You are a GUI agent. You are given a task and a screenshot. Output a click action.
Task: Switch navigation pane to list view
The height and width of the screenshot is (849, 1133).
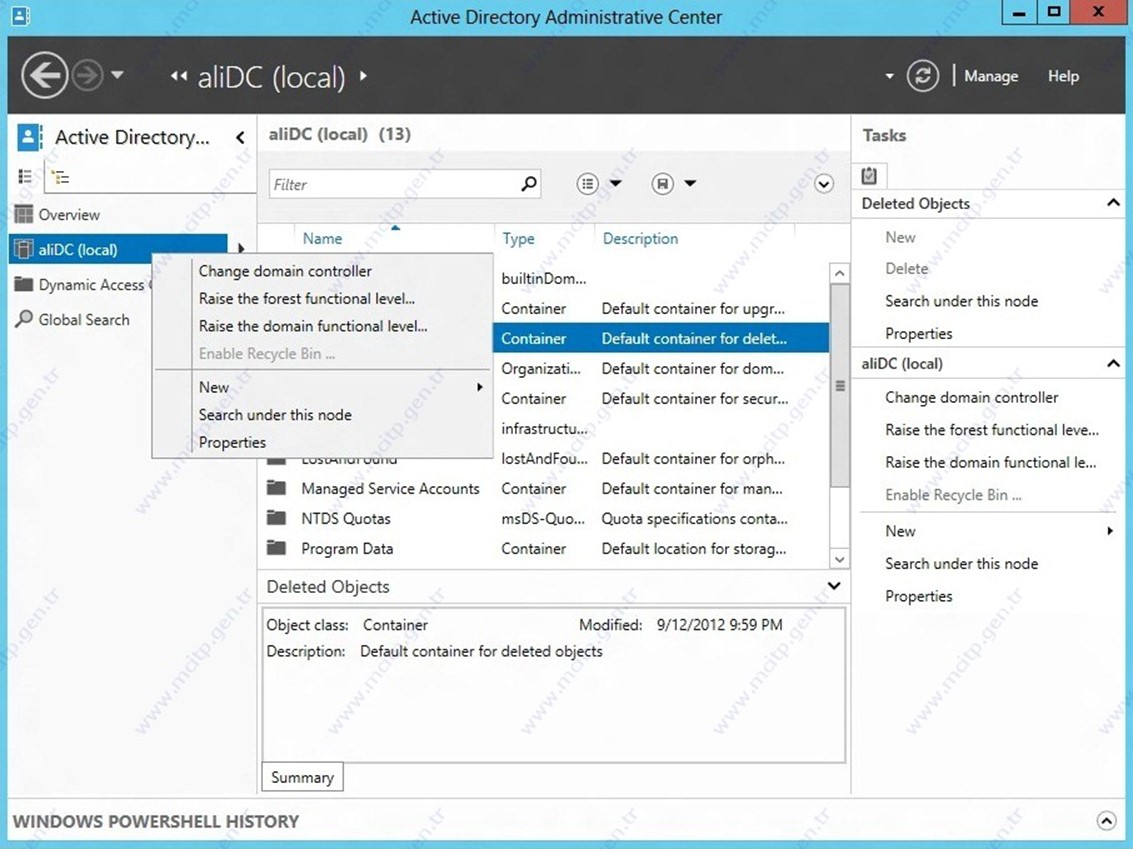coord(25,176)
